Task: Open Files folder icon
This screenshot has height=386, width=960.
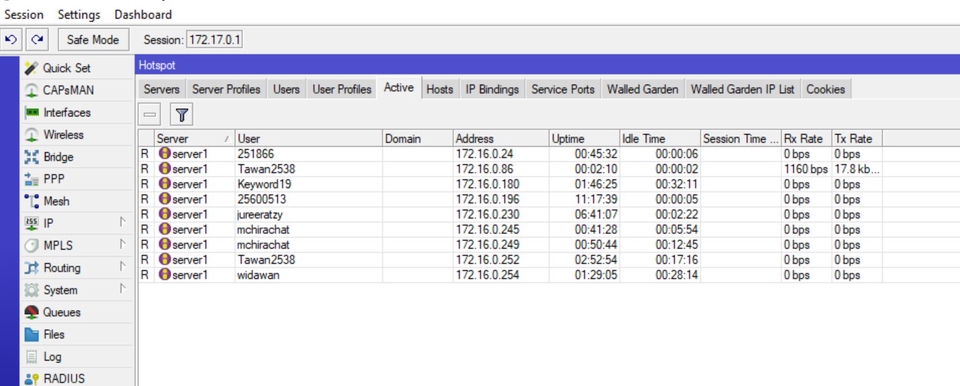Action: point(31,335)
